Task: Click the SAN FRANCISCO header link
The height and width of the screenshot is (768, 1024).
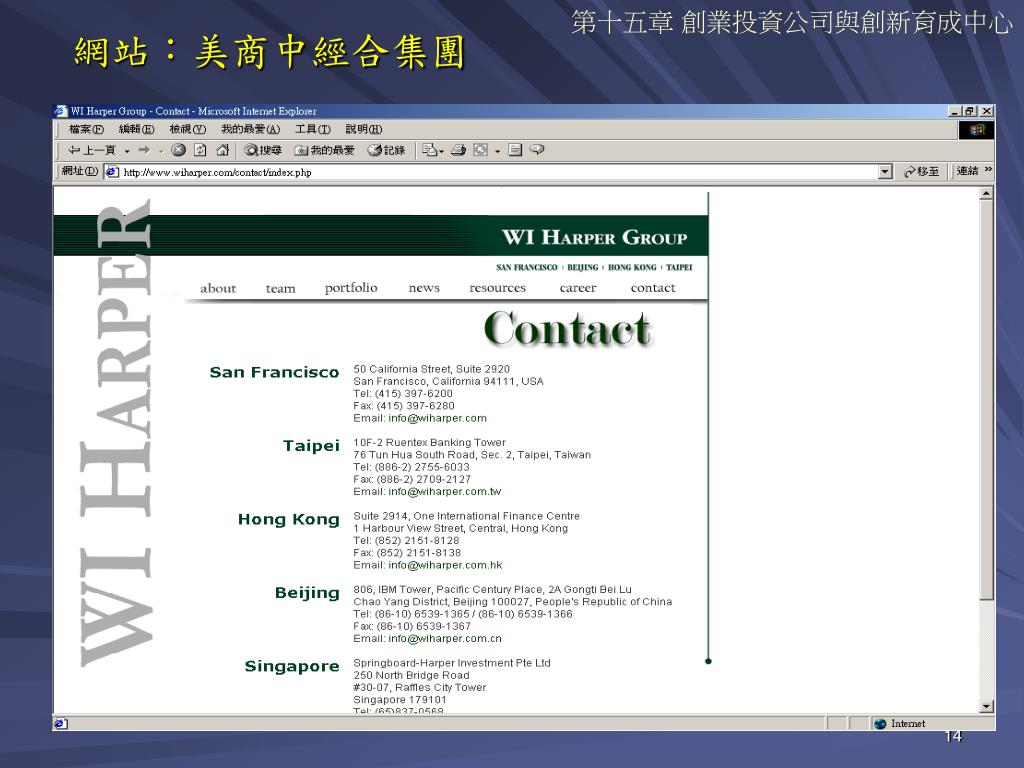Action: click(x=526, y=268)
